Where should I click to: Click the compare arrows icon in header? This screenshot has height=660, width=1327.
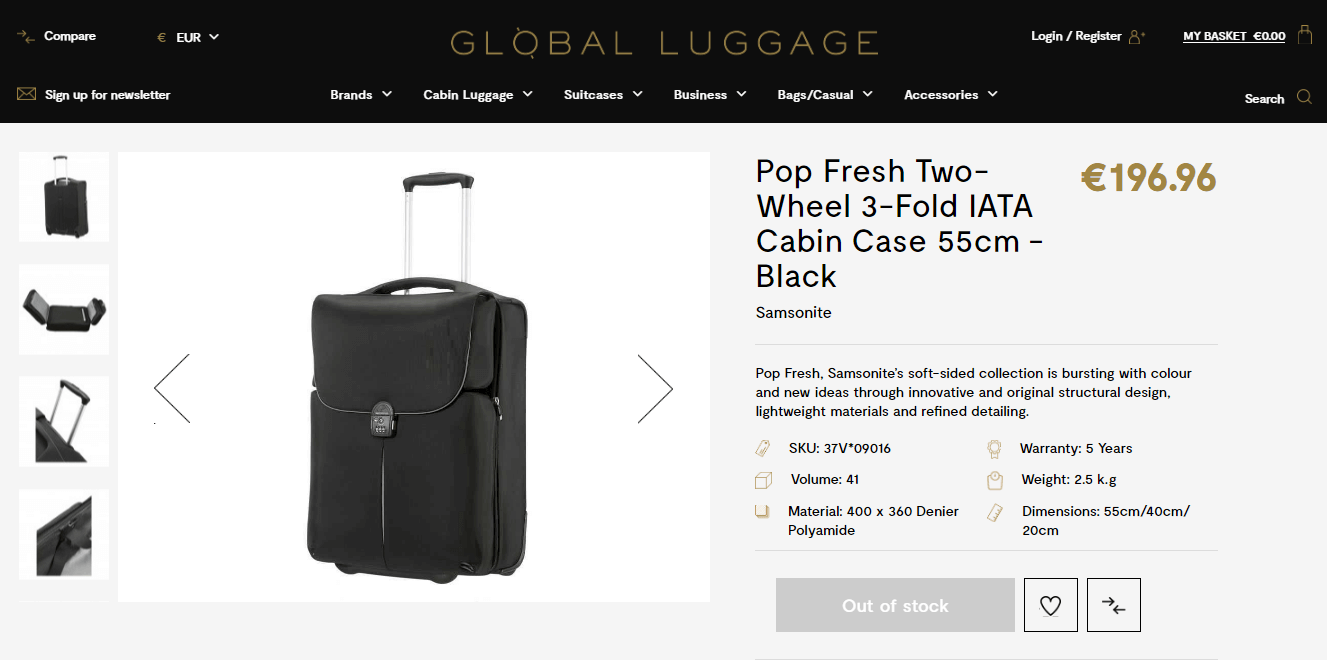pos(26,36)
